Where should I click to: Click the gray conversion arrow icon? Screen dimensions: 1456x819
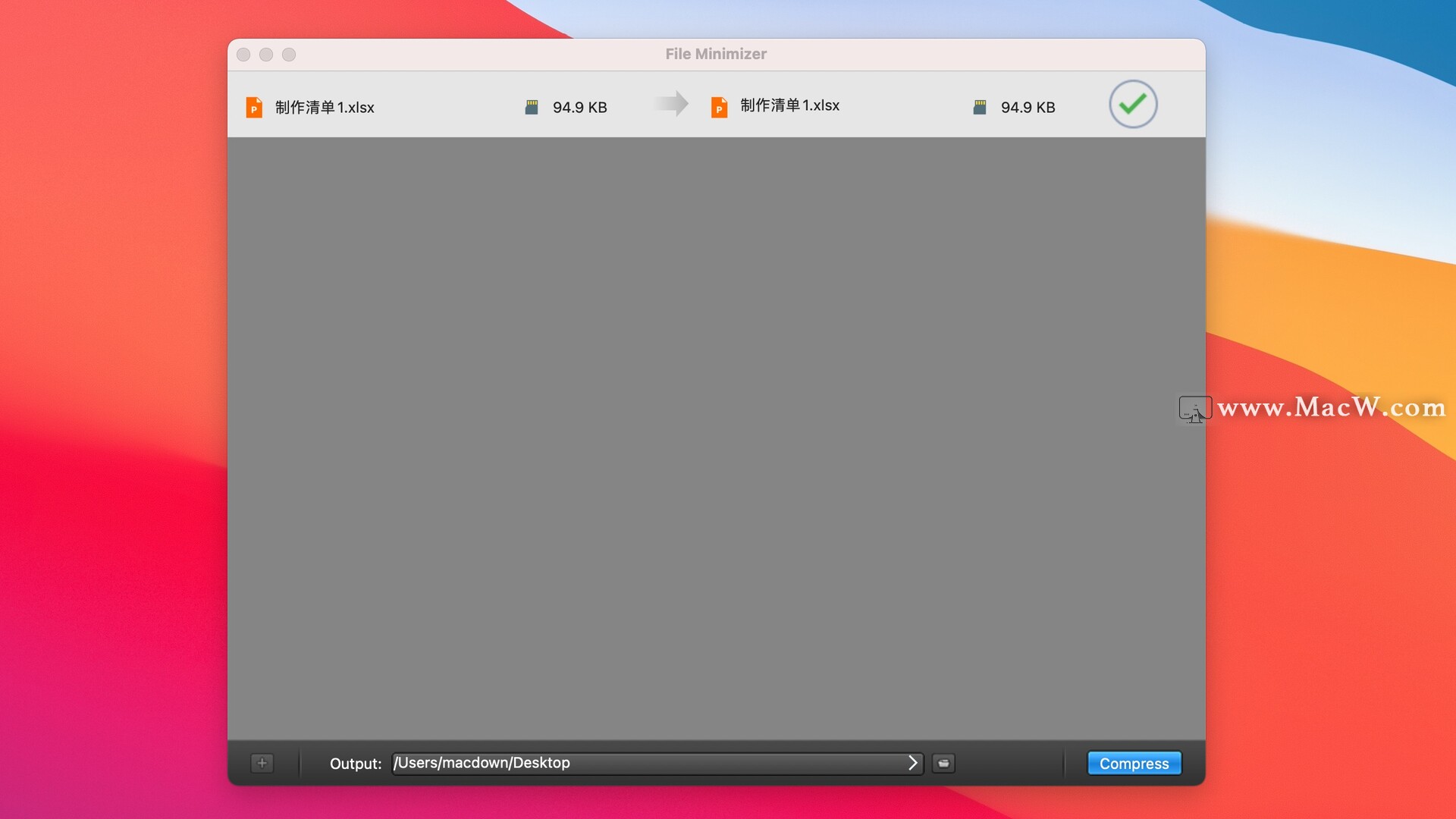672,103
